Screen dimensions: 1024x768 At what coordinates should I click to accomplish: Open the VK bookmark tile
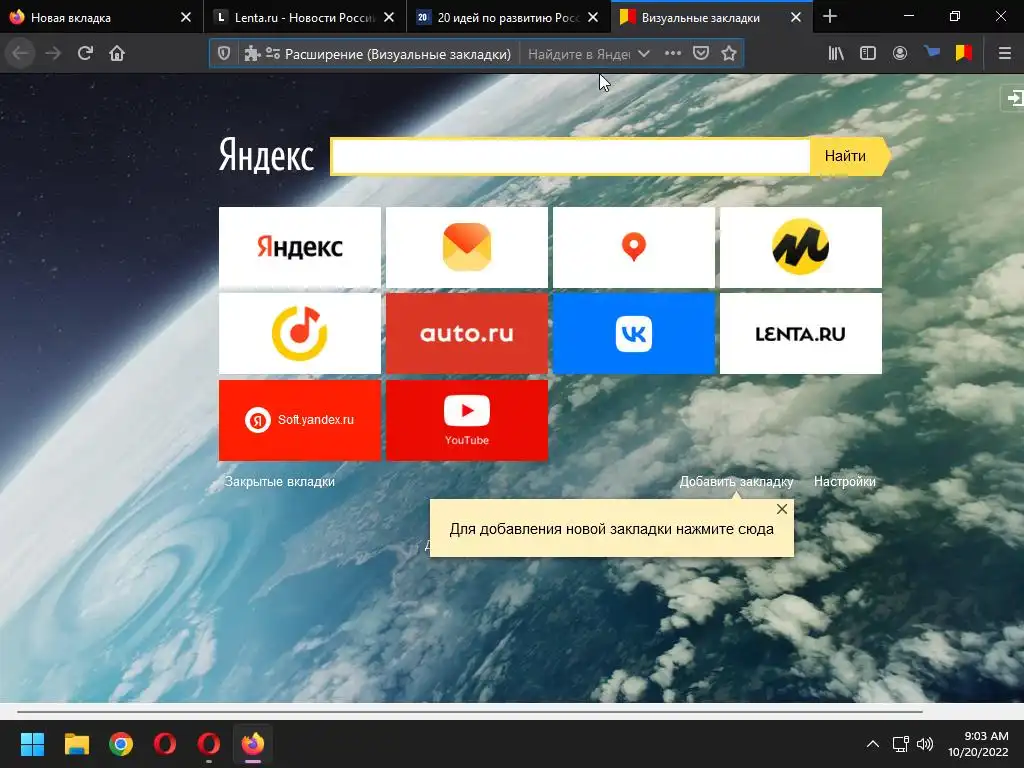tap(633, 334)
